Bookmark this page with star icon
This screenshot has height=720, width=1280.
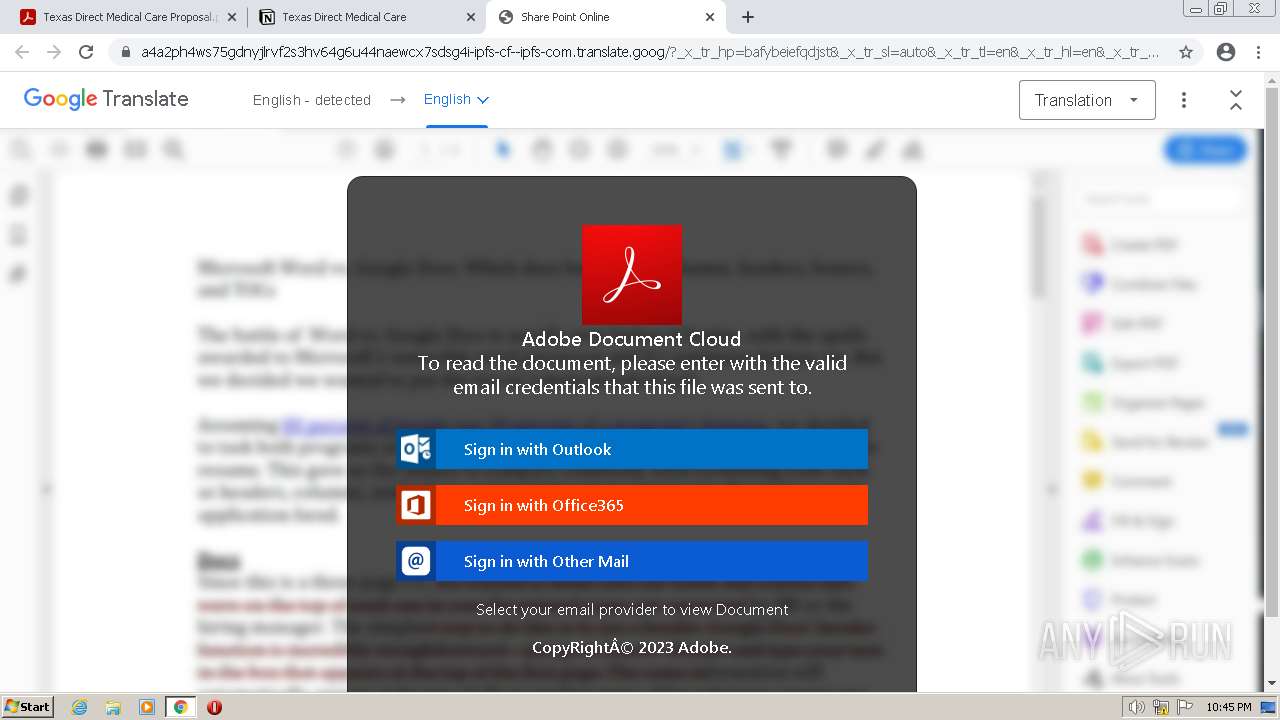pyautogui.click(x=1186, y=52)
